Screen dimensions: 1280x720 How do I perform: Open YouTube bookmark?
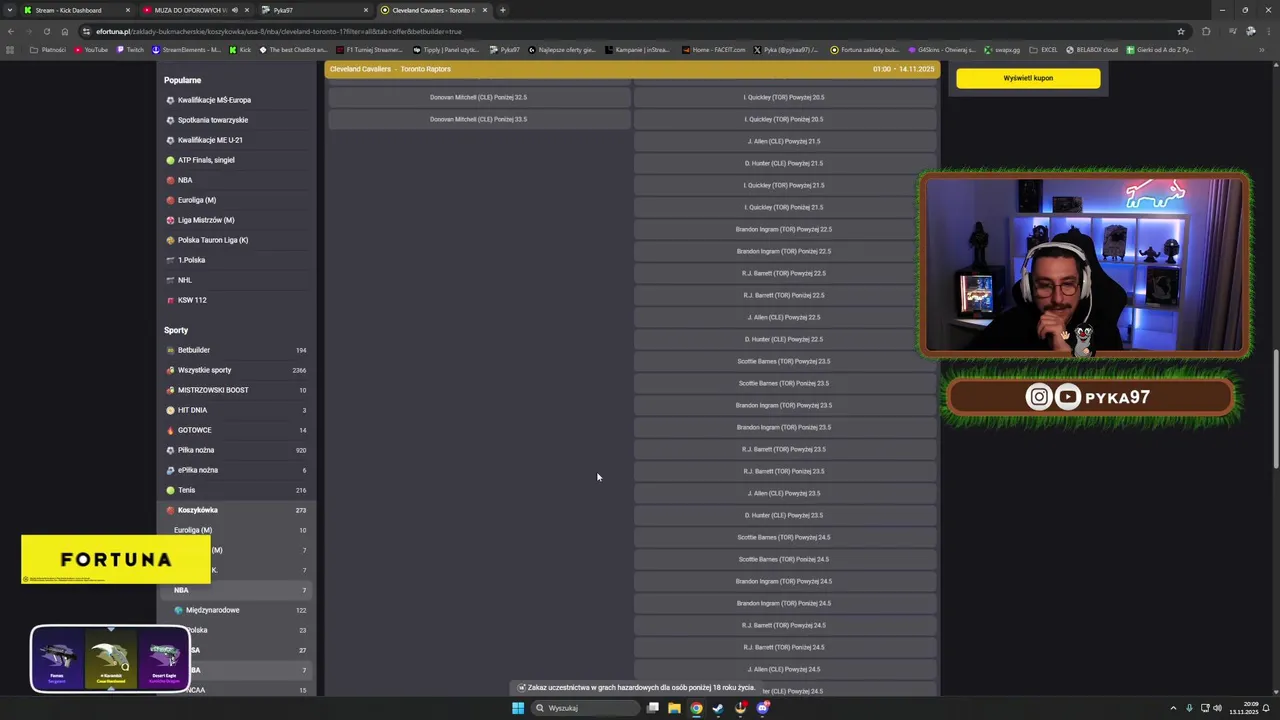pyautogui.click(x=90, y=50)
